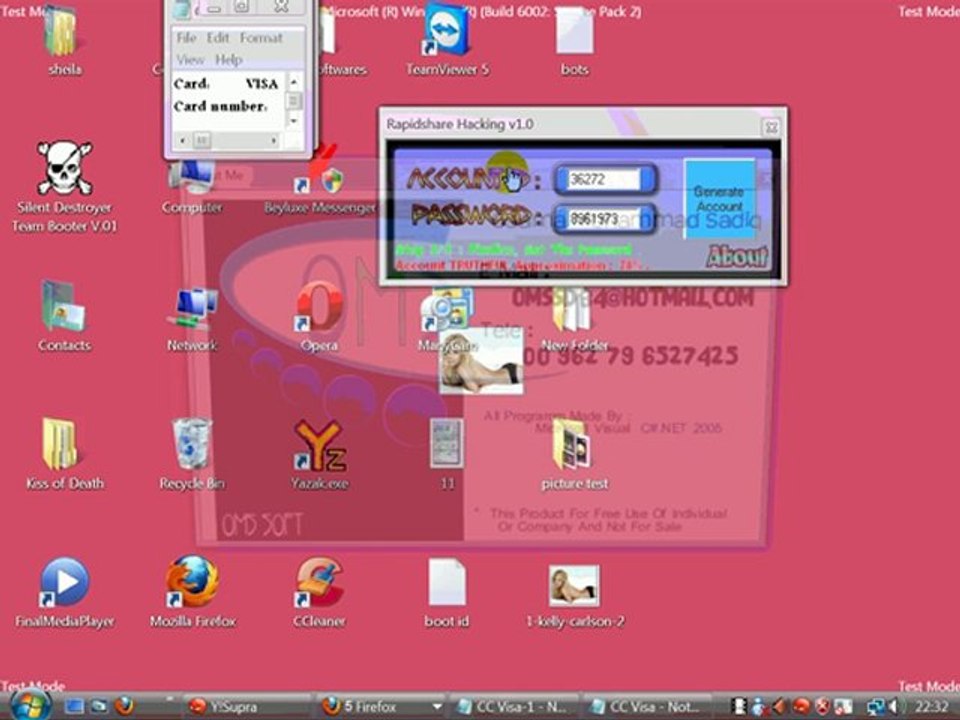Screen dimensions: 960x720
Task: Launch Mozilla Firefox desktop shortcut
Action: [x=192, y=593]
